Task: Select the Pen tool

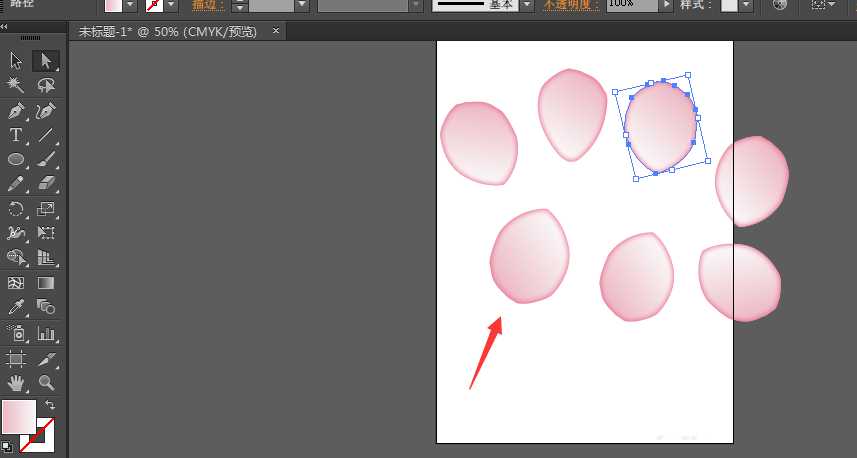Action: [x=16, y=111]
